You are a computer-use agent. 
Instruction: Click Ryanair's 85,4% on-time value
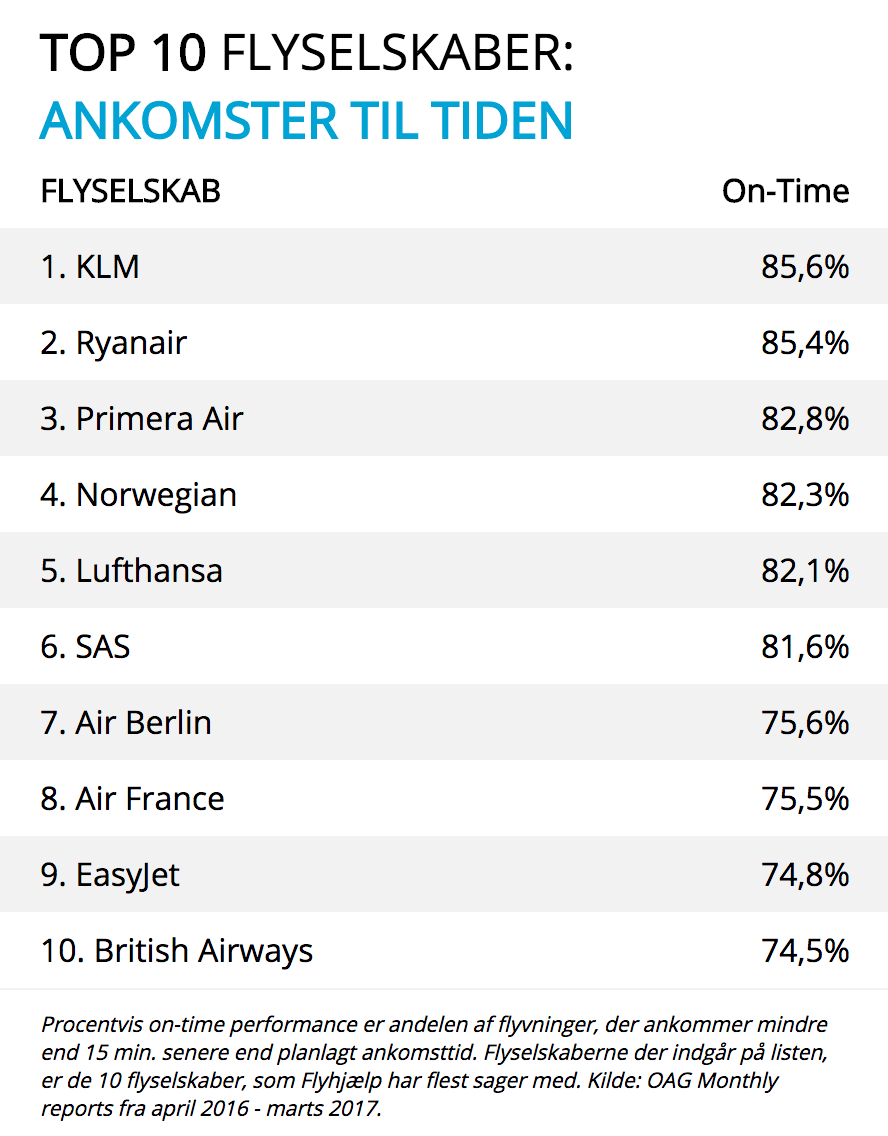tap(804, 343)
